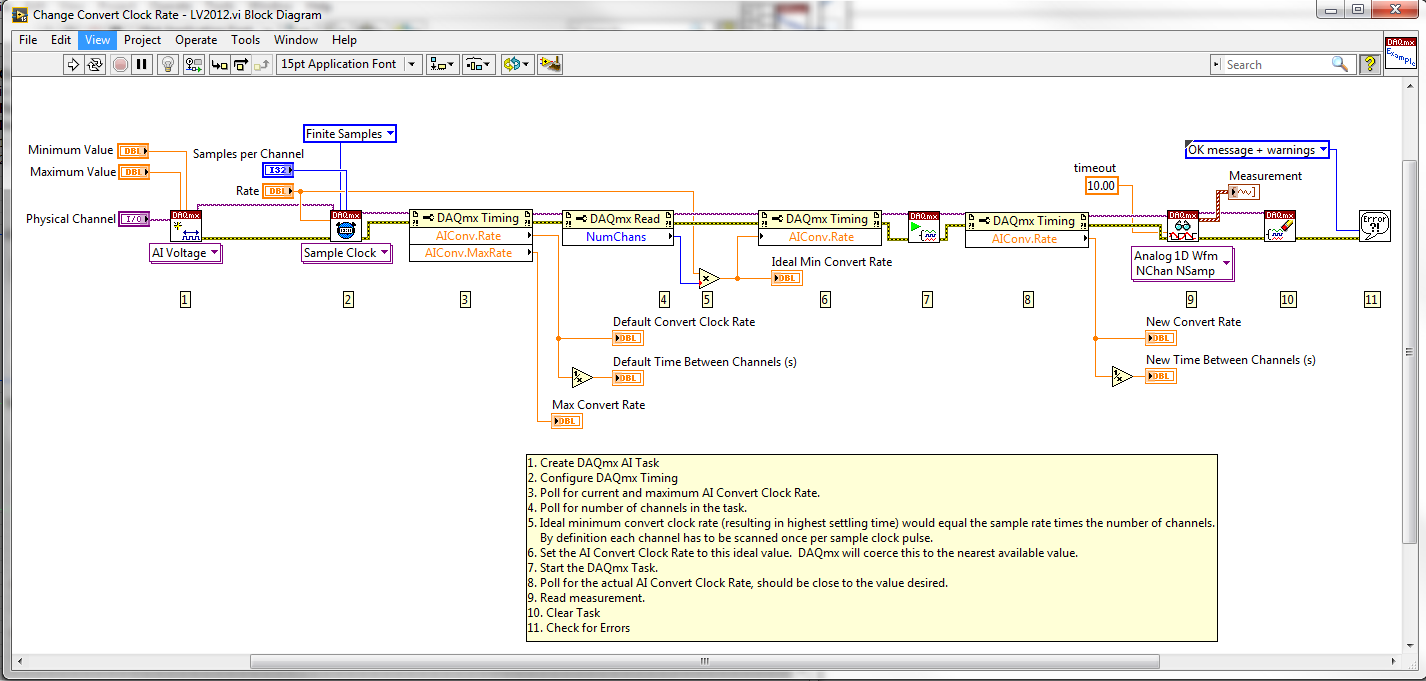Toggle Retain Wire Values button
The image size is (1426, 681).
pos(193,64)
